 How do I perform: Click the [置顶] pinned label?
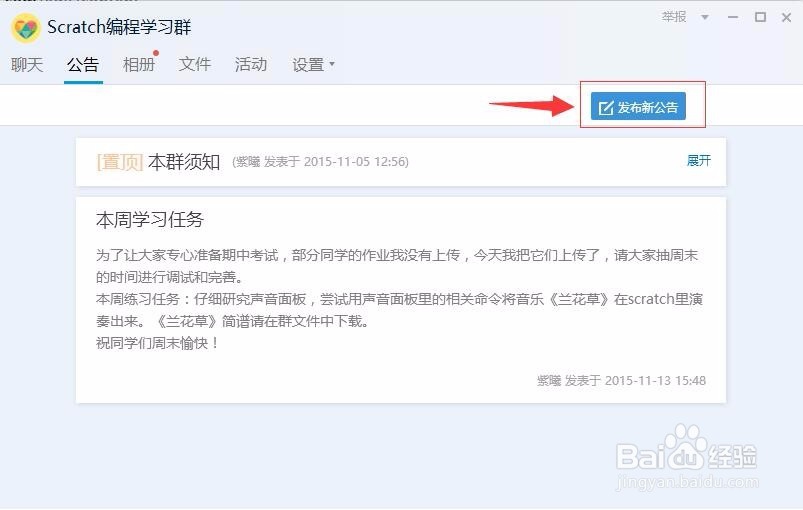120,162
